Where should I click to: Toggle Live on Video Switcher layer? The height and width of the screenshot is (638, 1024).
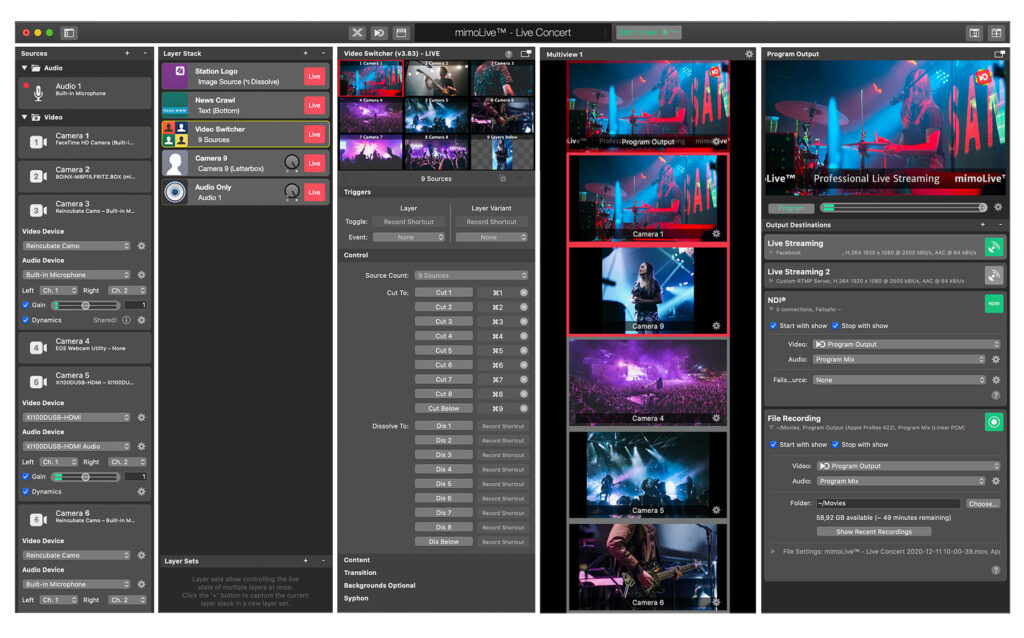point(314,134)
